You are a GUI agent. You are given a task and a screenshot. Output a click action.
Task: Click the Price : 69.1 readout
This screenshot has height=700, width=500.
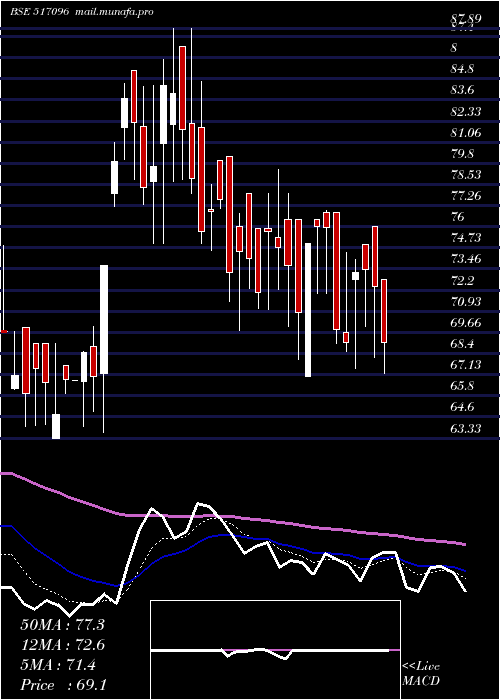pyautogui.click(x=63, y=685)
